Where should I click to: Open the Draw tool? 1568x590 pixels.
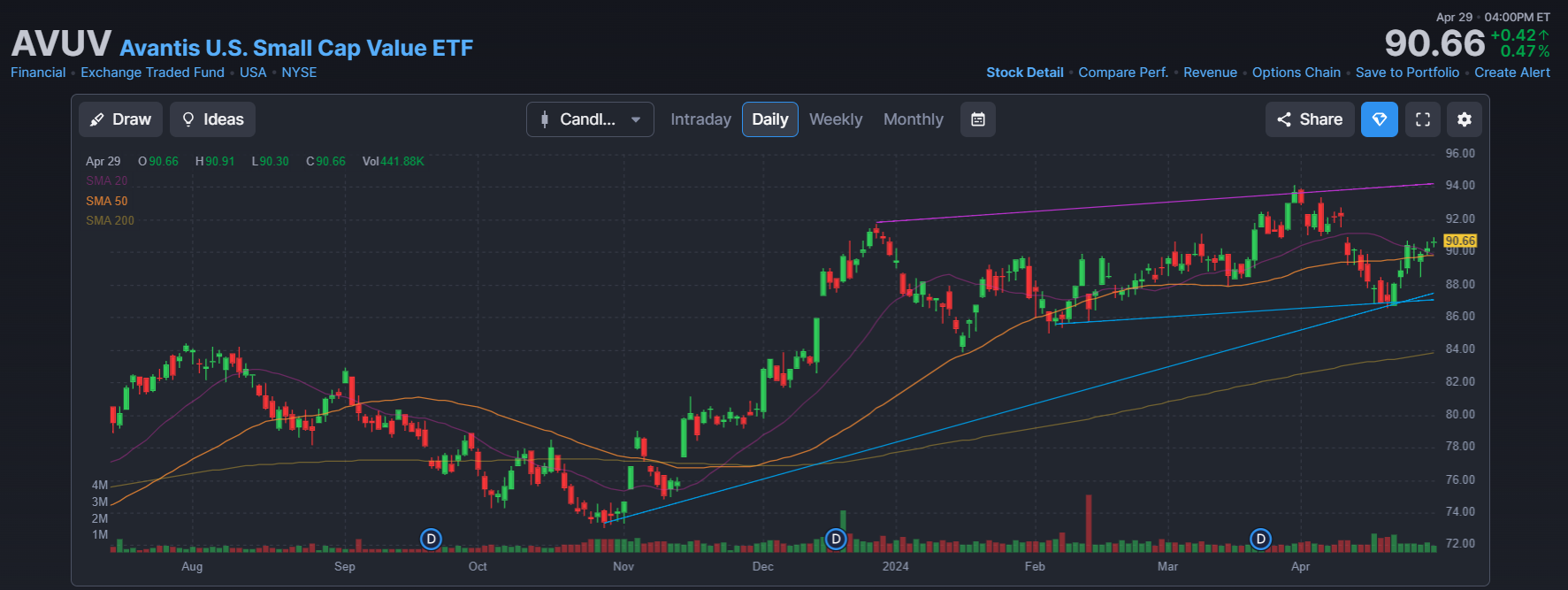120,119
